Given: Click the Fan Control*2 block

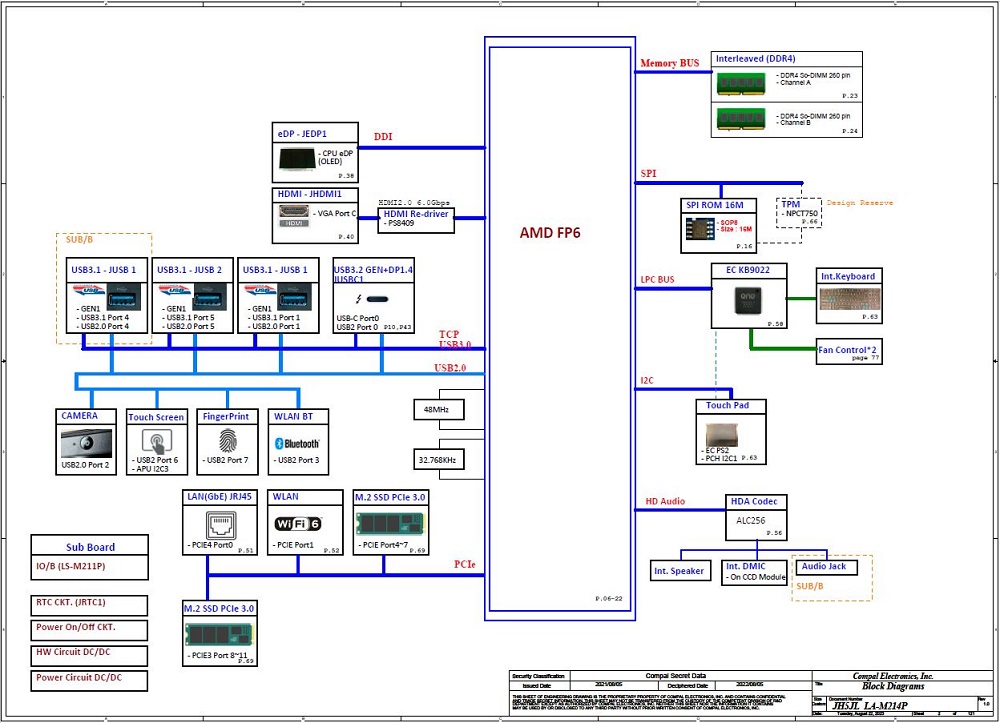Looking at the screenshot, I should 849,351.
